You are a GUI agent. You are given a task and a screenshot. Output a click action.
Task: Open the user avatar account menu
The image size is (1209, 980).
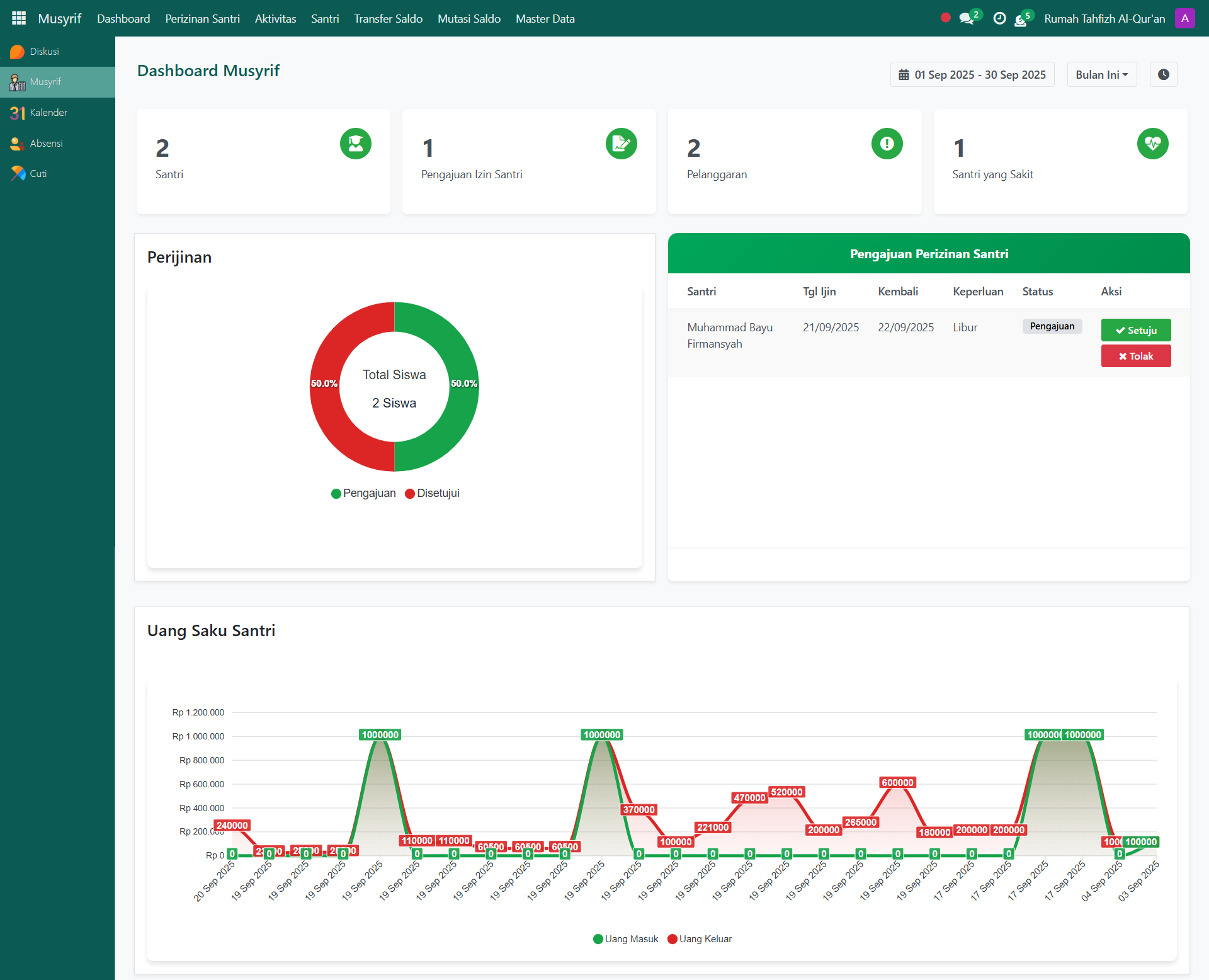1184,18
